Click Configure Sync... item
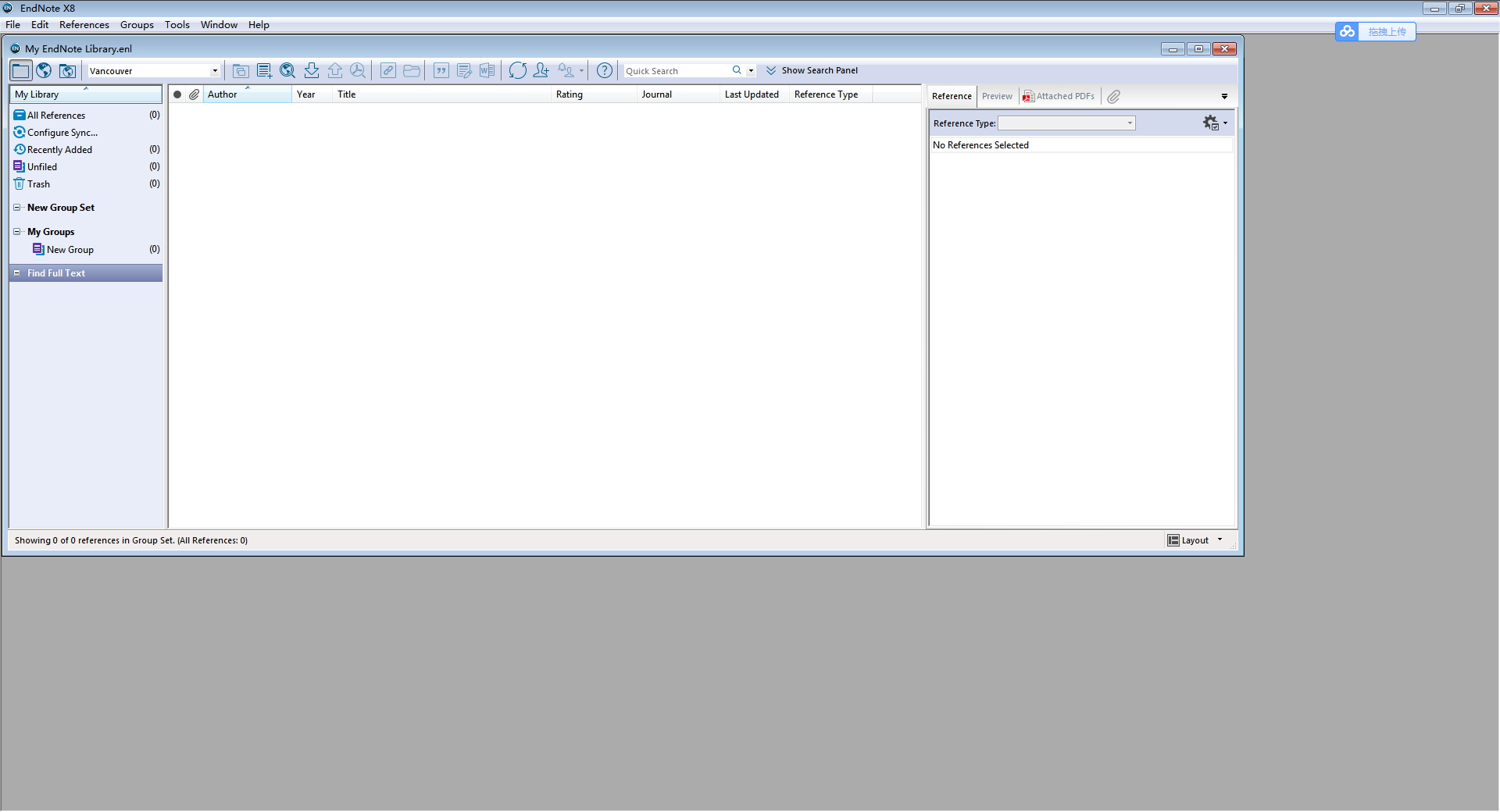 pos(86,133)
